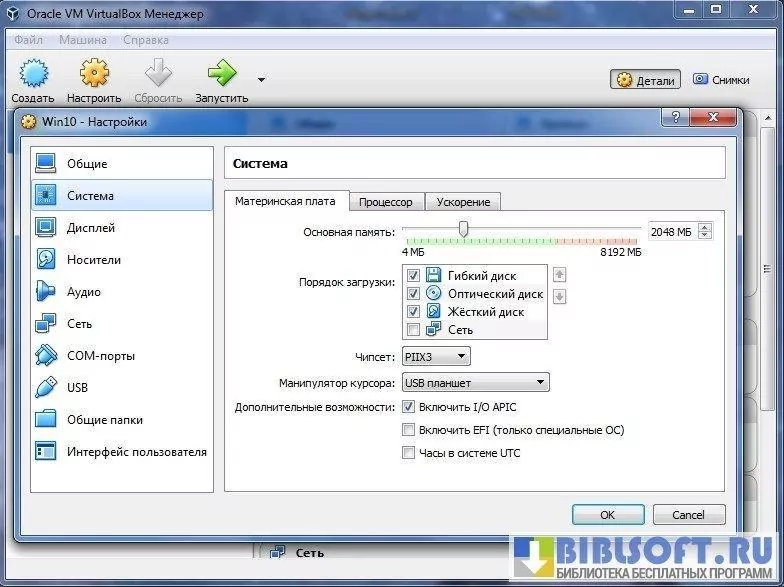
Task: Select the Аудио section in sidebar
Action: click(83, 292)
